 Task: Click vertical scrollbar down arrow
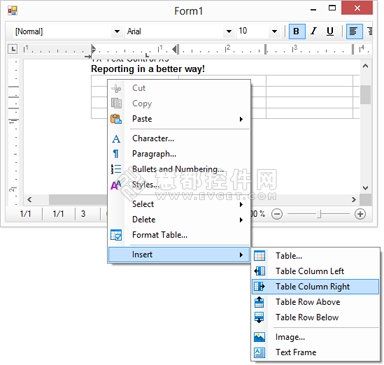coord(365,188)
